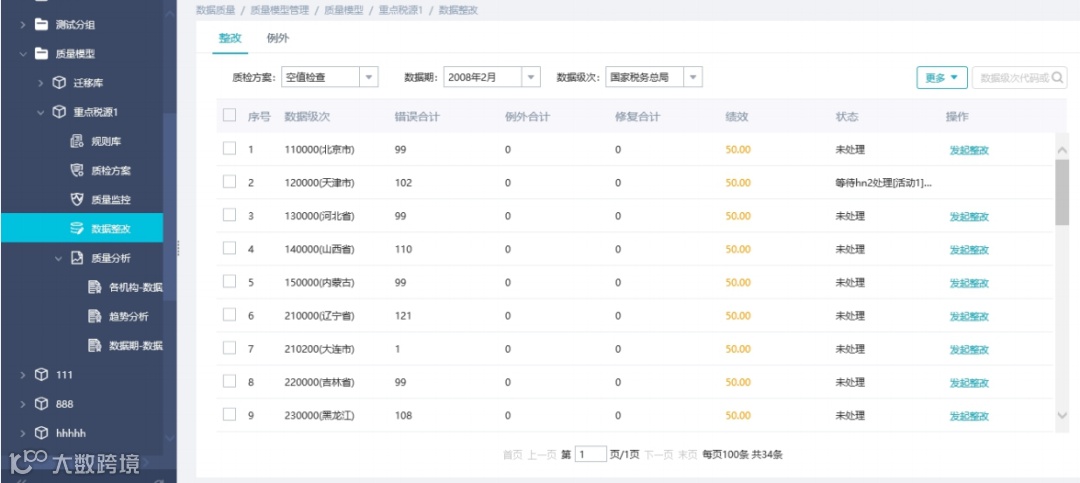Click the 错误合计 column header
1080x483 pixels.
coord(417,116)
